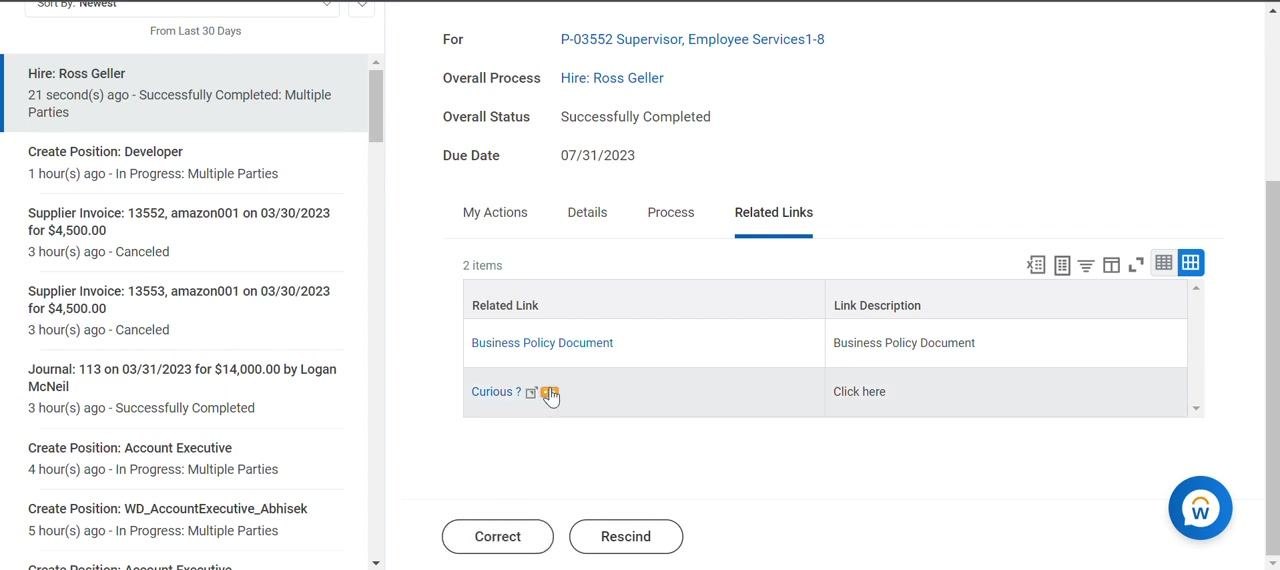
Task: Click the Click here description cell
Action: point(1006,392)
